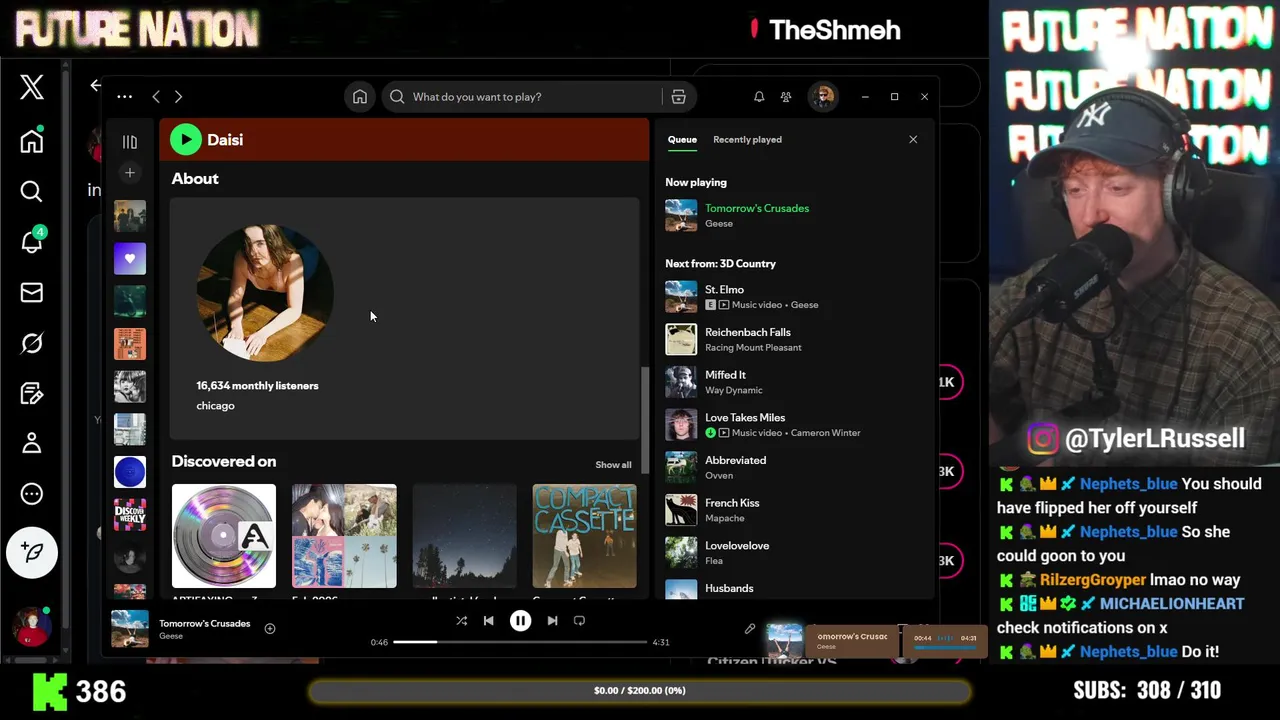Open Messages envelope in X sidebar

[x=32, y=292]
